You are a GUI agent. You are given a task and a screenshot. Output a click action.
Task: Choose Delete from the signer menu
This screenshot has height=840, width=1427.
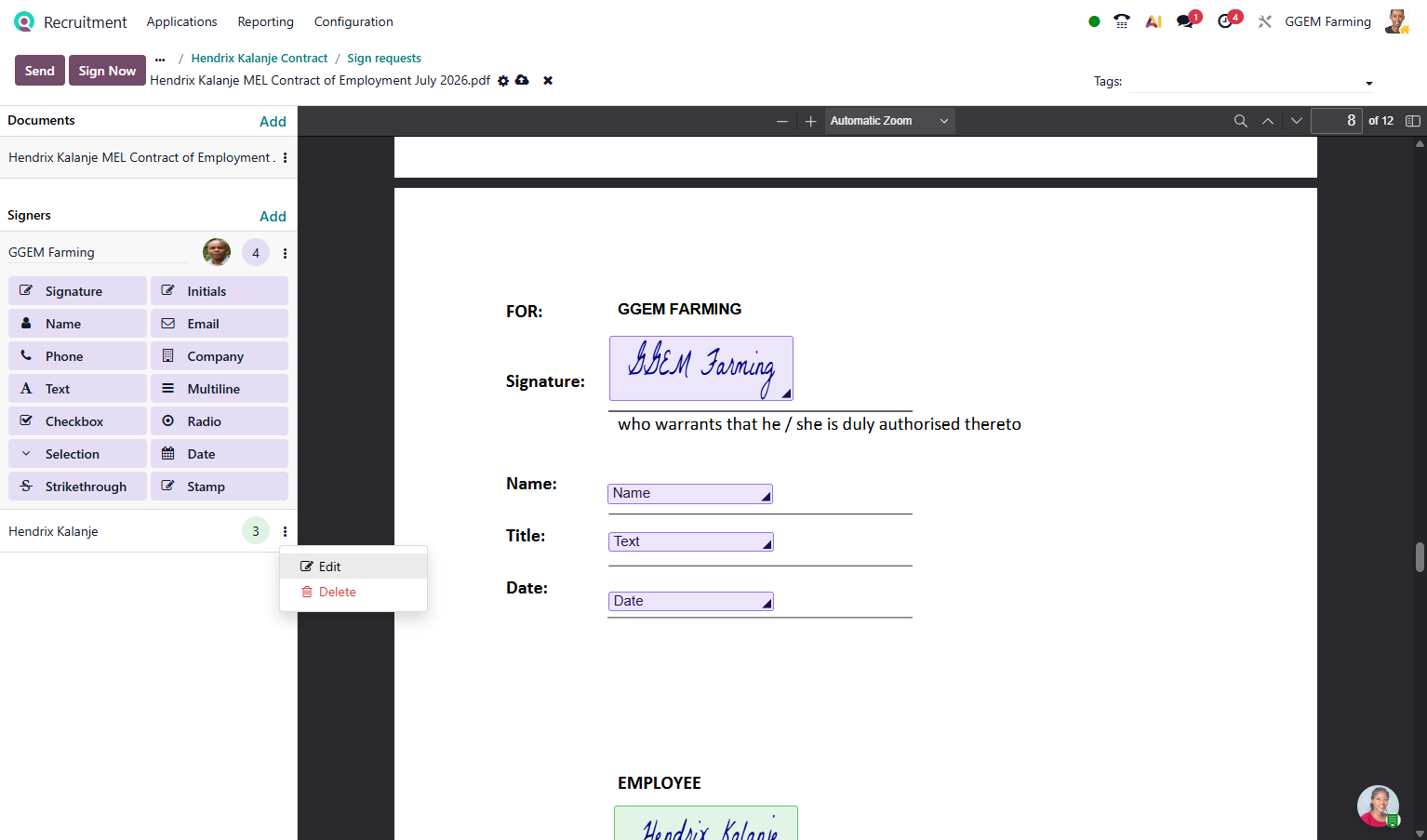pyautogui.click(x=353, y=592)
